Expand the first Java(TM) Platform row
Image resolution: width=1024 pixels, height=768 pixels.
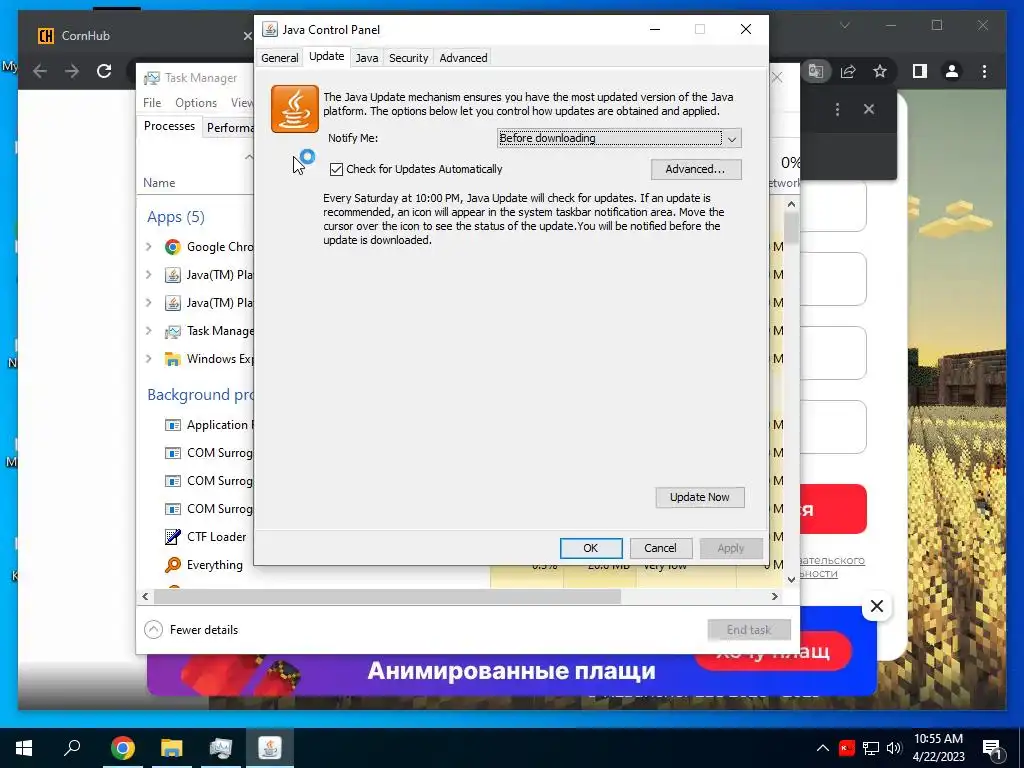coord(148,275)
